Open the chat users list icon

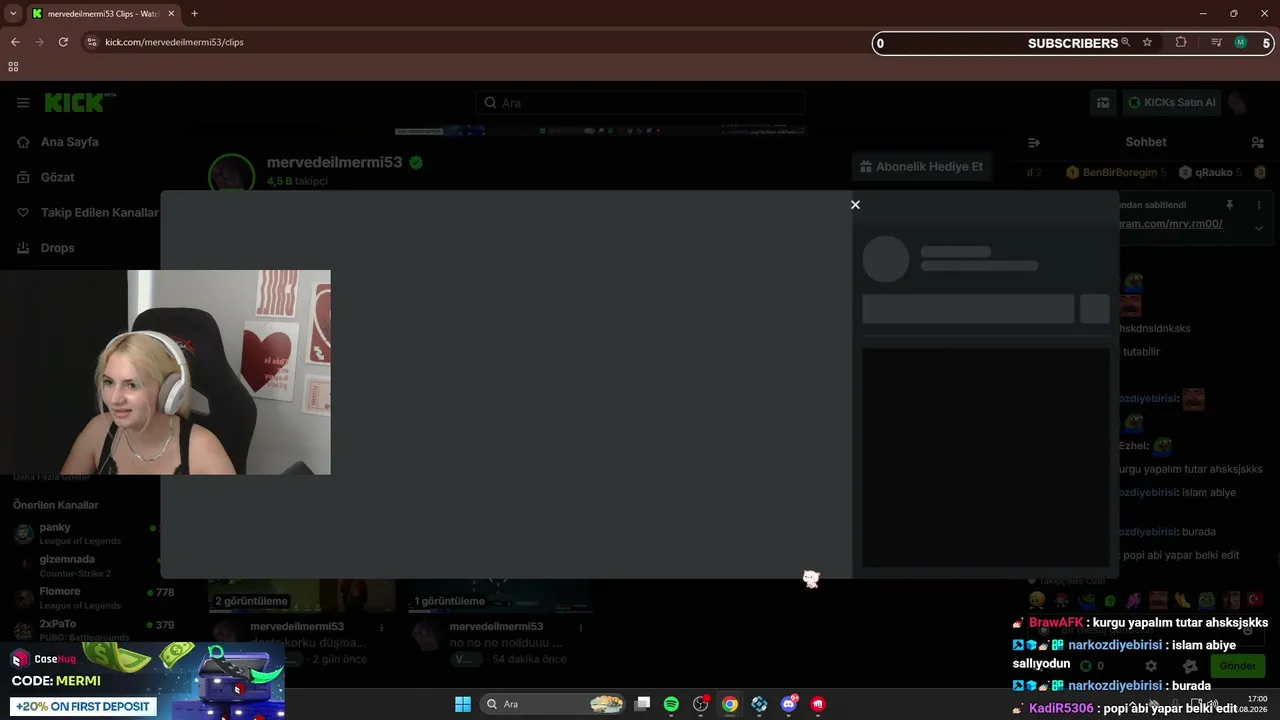coord(1258,143)
